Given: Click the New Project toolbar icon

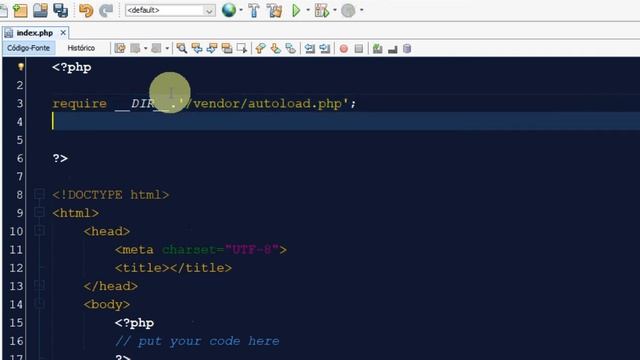Looking at the screenshot, I should (x=20, y=10).
